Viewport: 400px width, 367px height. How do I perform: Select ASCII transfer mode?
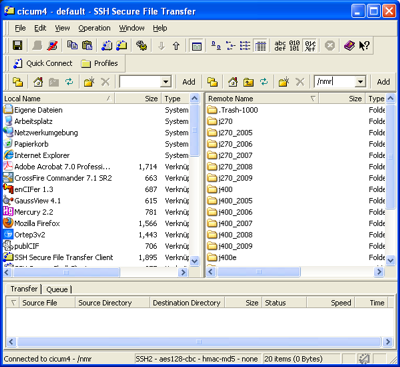(280, 45)
